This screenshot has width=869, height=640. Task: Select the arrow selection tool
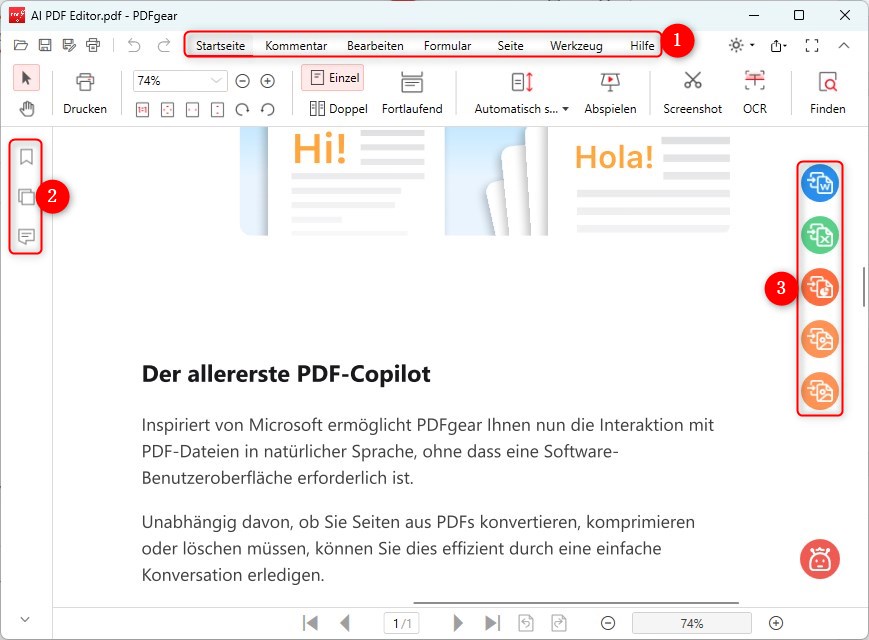[26, 78]
